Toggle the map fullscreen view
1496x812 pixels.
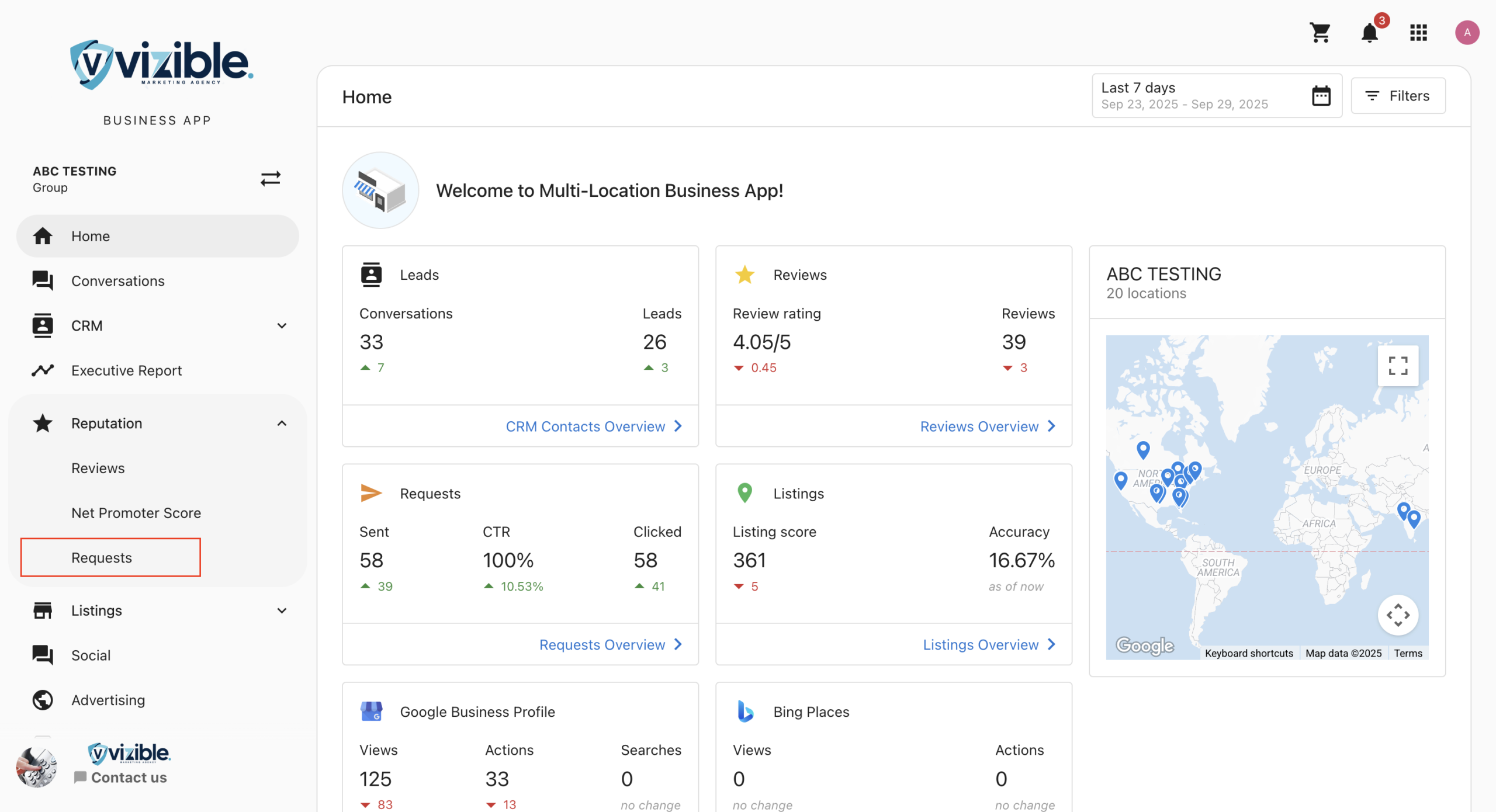(1398, 366)
